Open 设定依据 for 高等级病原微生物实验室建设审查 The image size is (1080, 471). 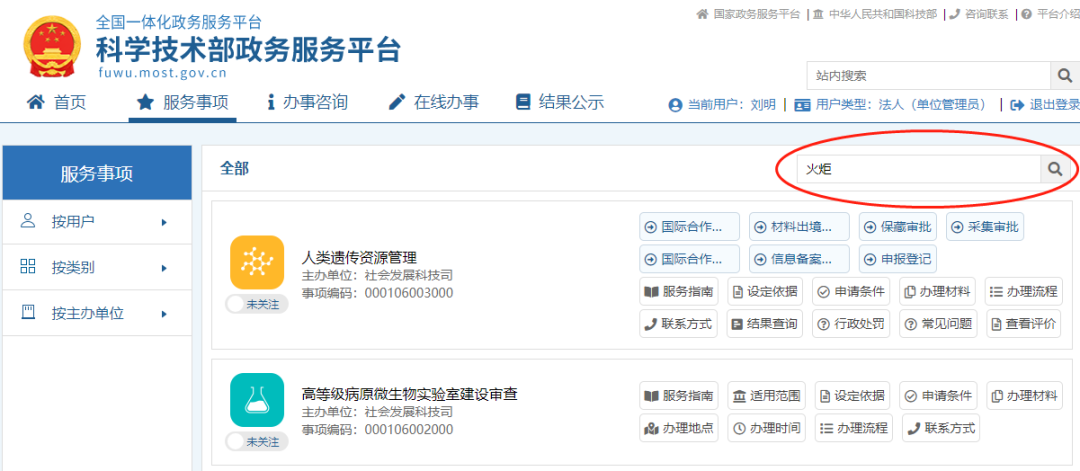[x=853, y=396]
